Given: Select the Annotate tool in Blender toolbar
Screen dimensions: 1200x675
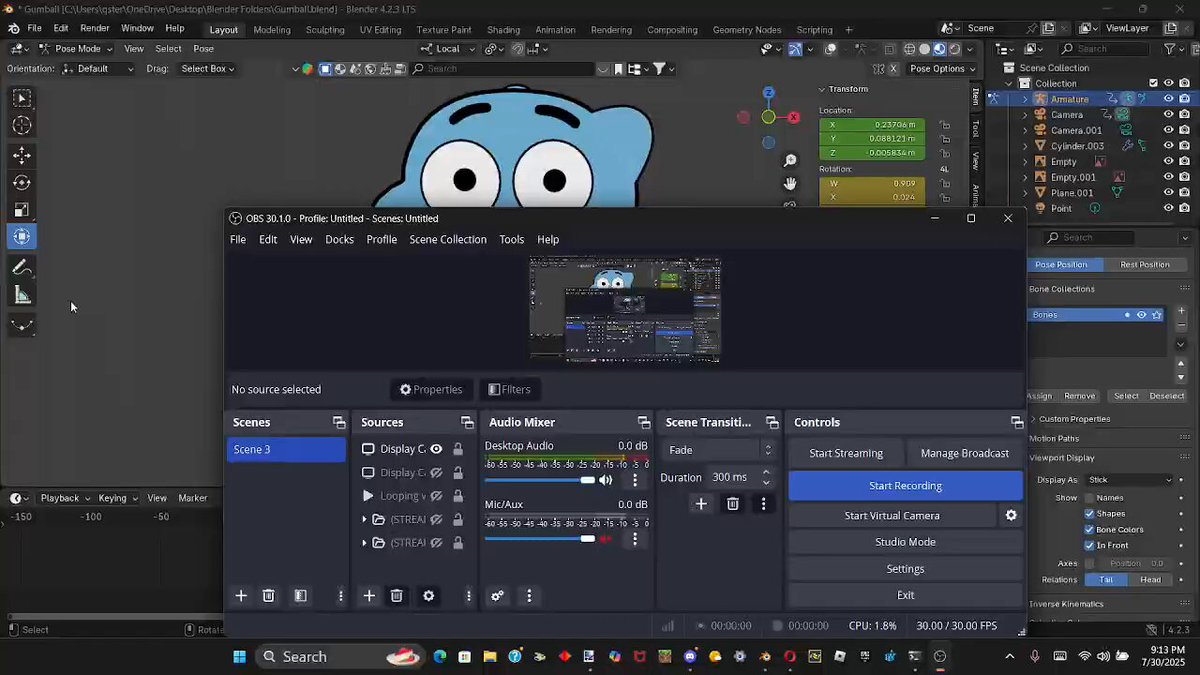Looking at the screenshot, I should pyautogui.click(x=21, y=268).
